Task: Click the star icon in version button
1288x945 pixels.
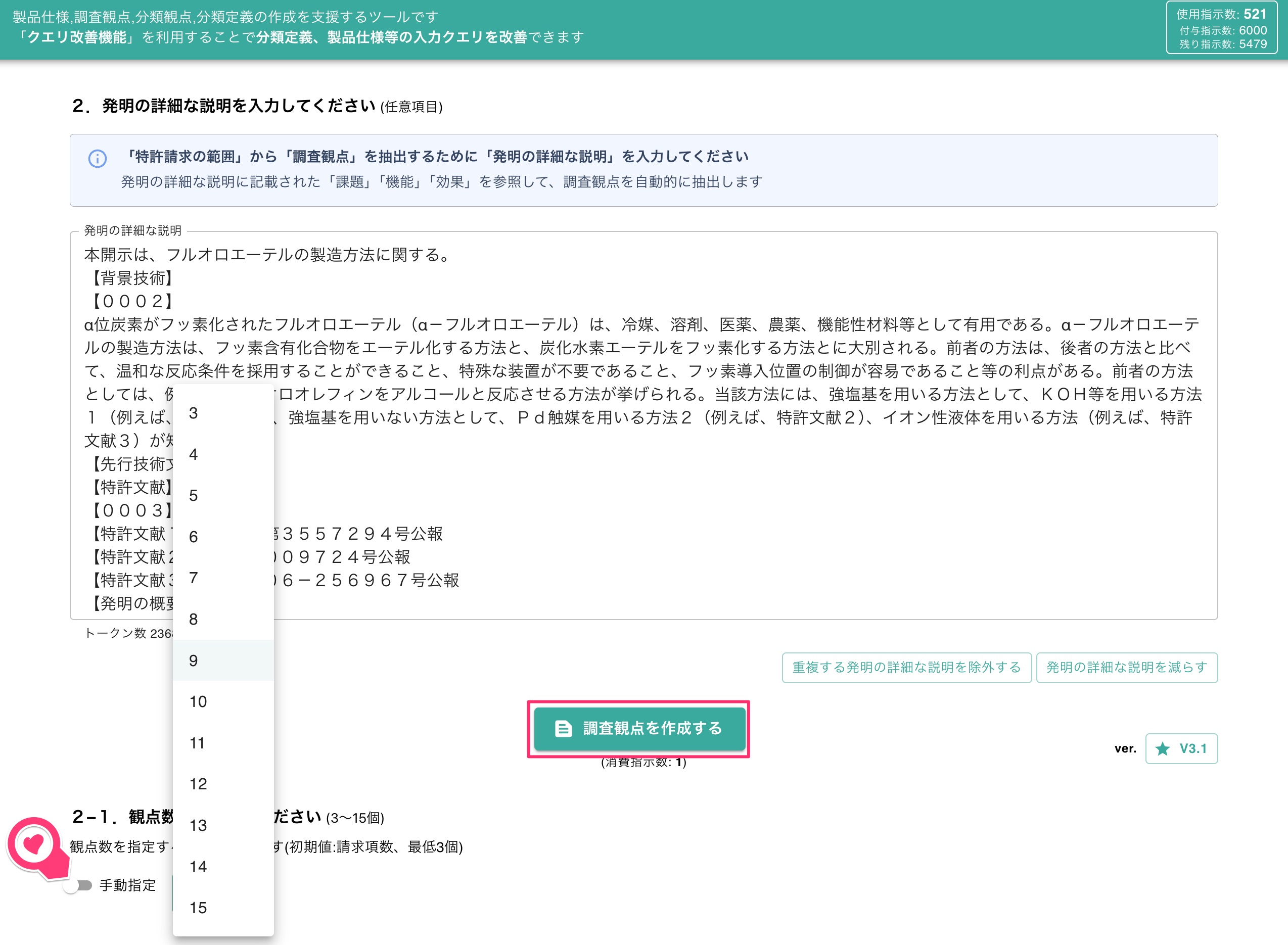Action: [x=1162, y=749]
